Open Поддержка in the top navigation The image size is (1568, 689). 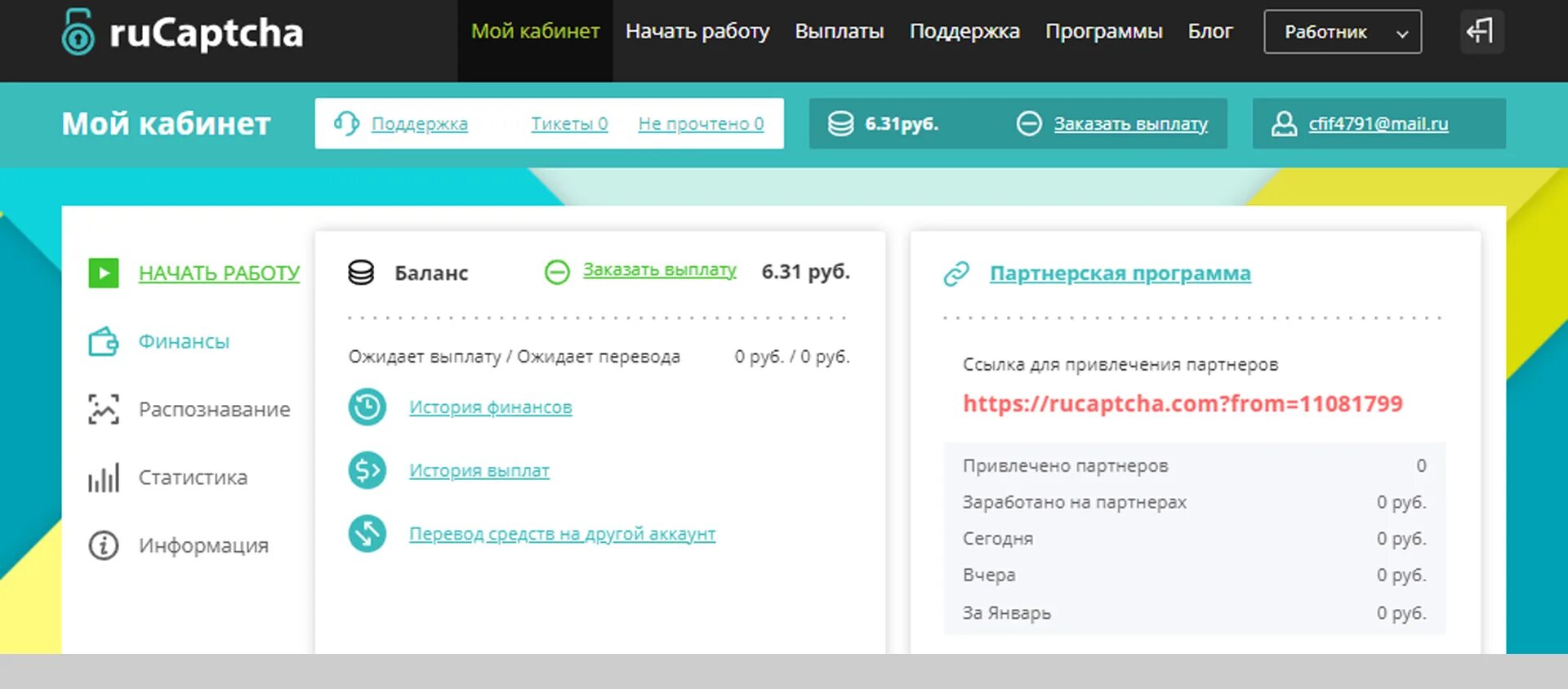pos(964,31)
